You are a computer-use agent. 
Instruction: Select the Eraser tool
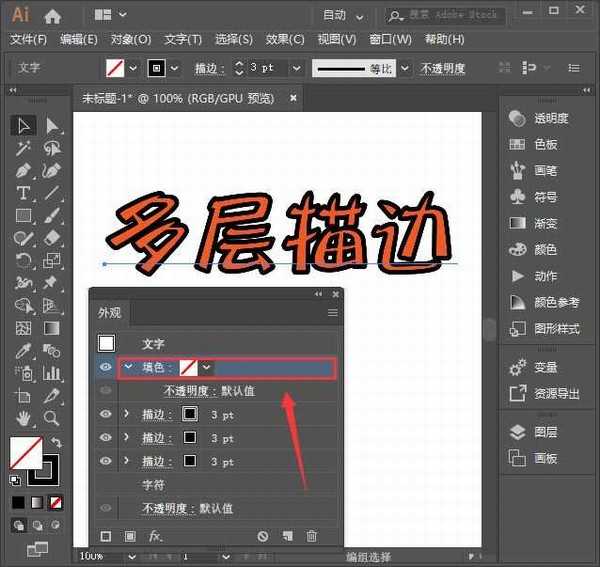click(x=52, y=238)
